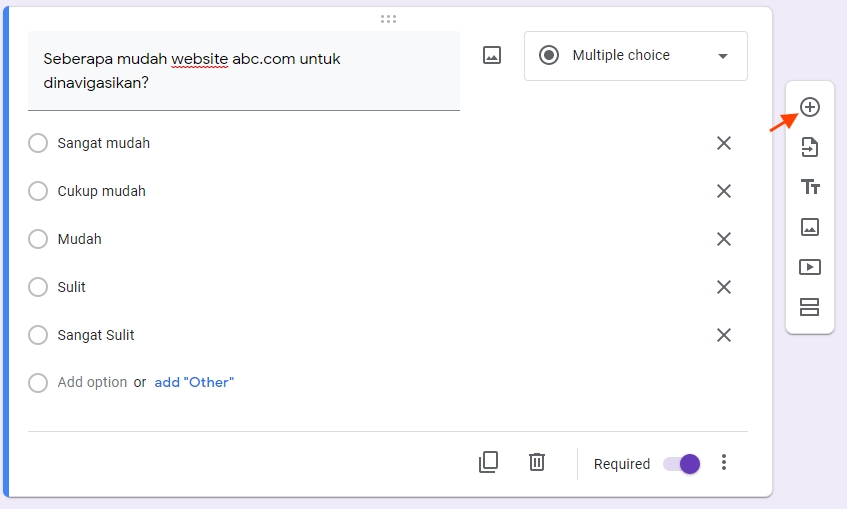Insert an image into the question
This screenshot has width=847, height=509.
492,56
